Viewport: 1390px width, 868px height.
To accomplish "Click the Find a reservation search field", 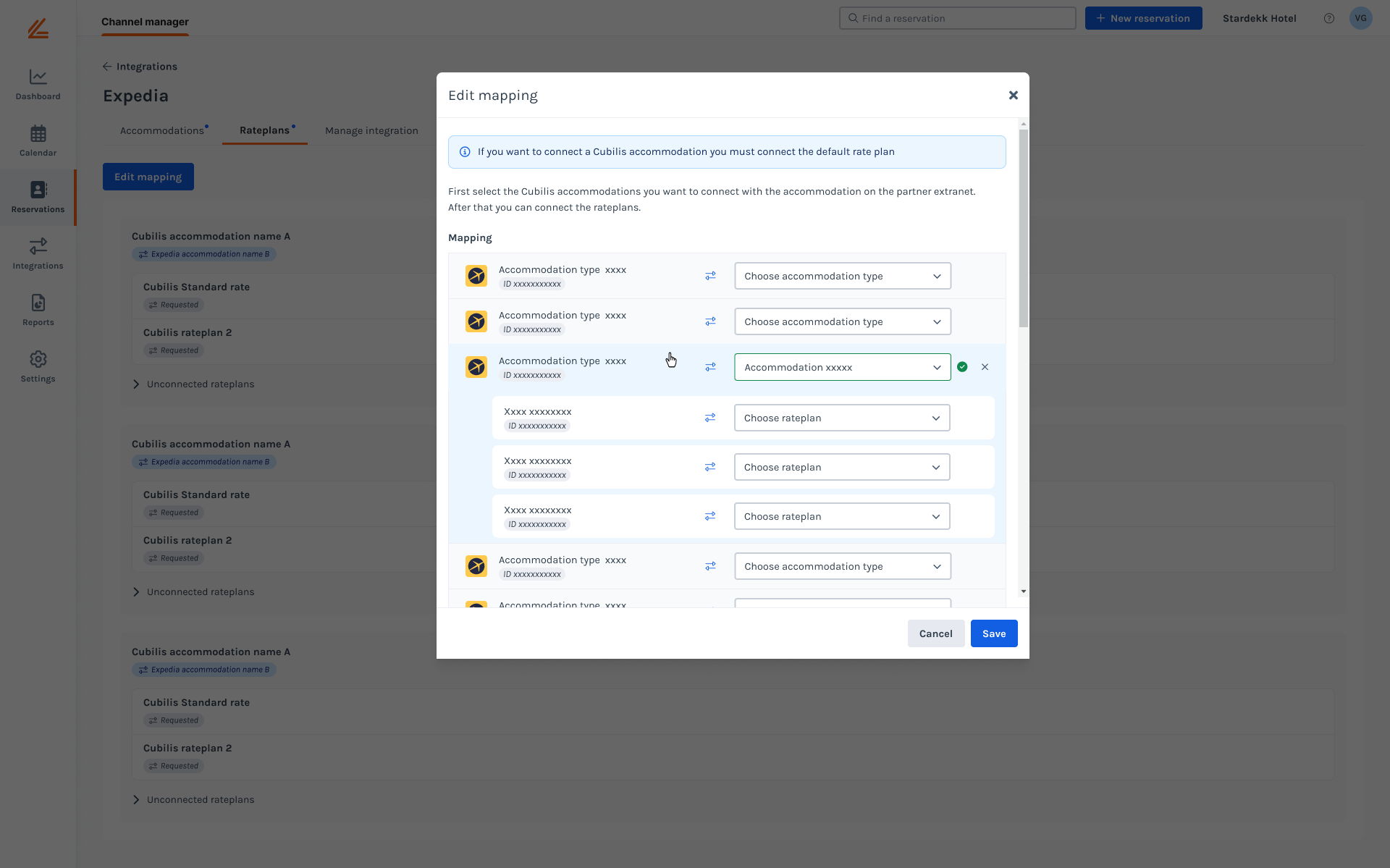I will (957, 19).
